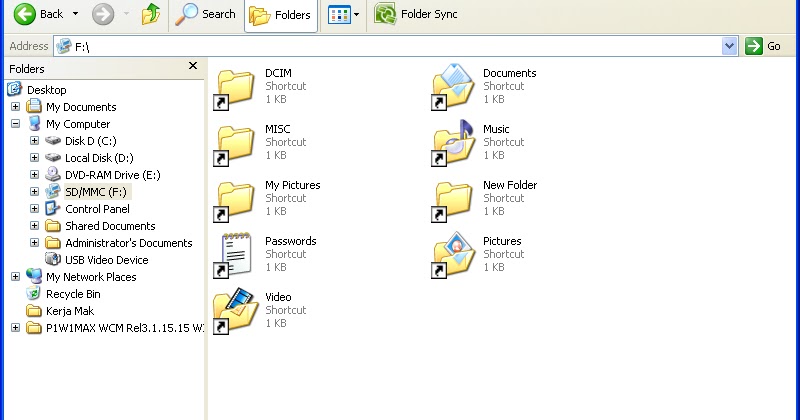Select the Music shortcut icon
This screenshot has height=420, width=800.
click(x=453, y=143)
